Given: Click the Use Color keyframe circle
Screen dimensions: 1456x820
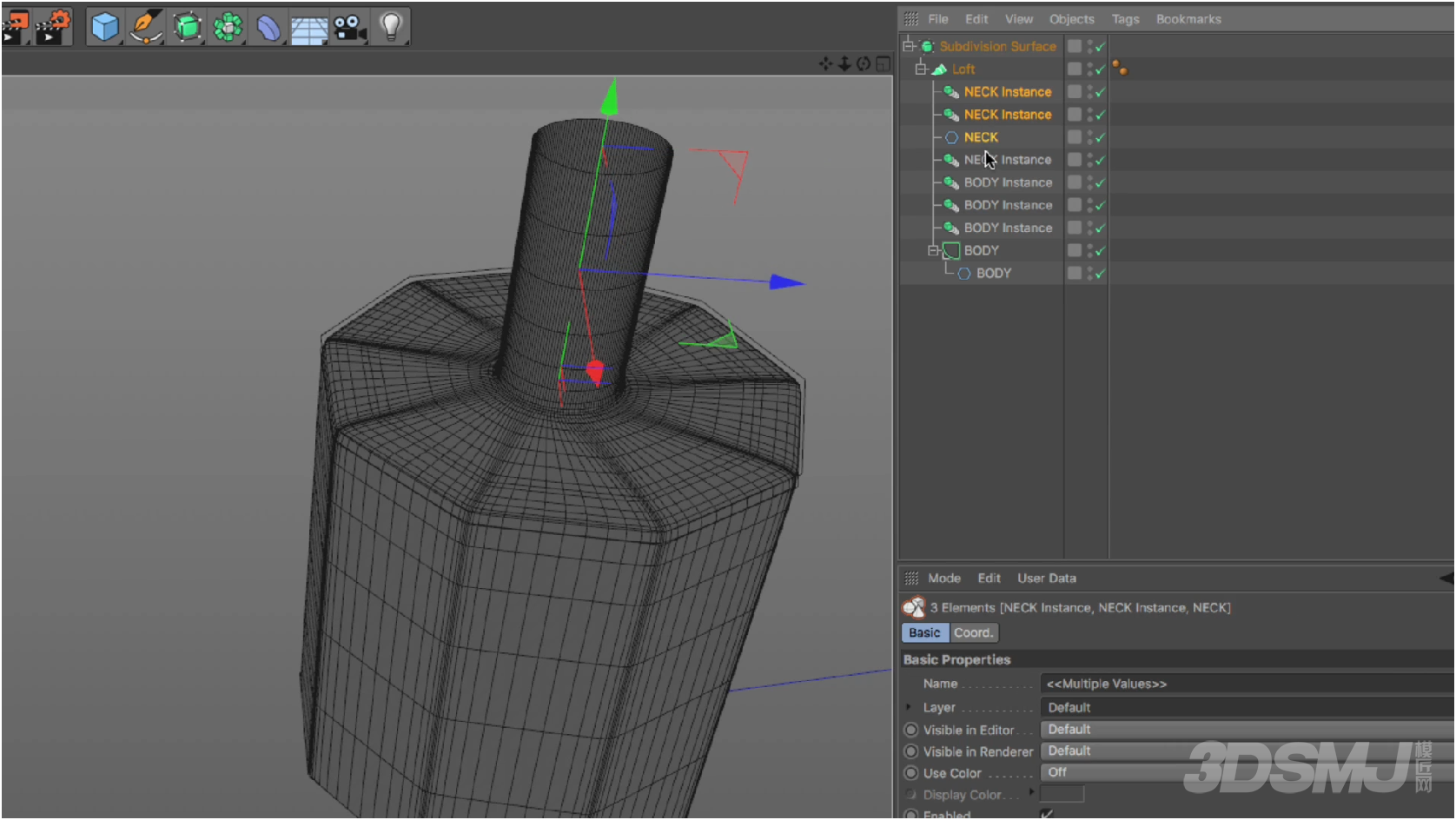Looking at the screenshot, I should point(911,773).
